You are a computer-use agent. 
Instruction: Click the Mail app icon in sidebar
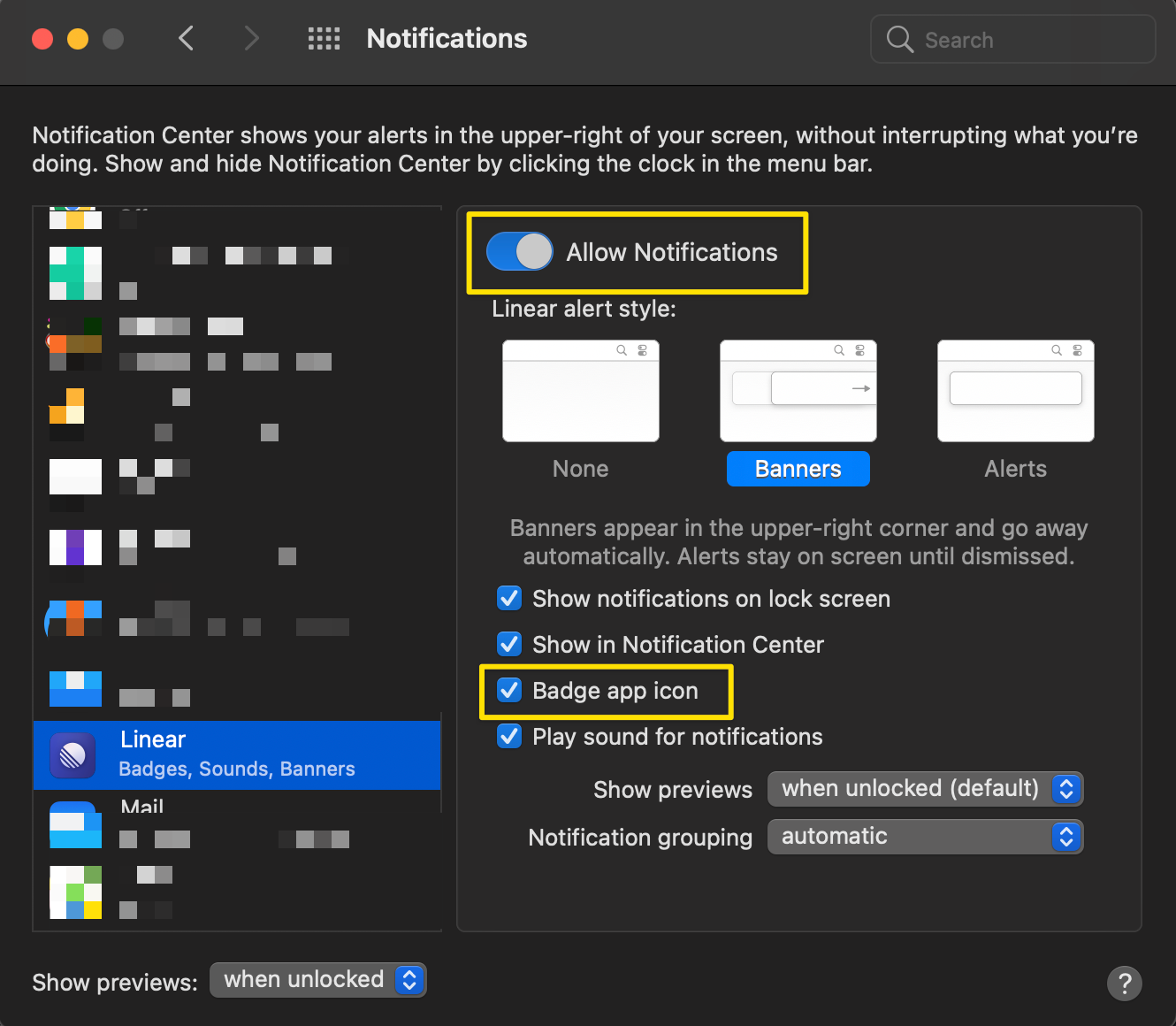tap(74, 824)
